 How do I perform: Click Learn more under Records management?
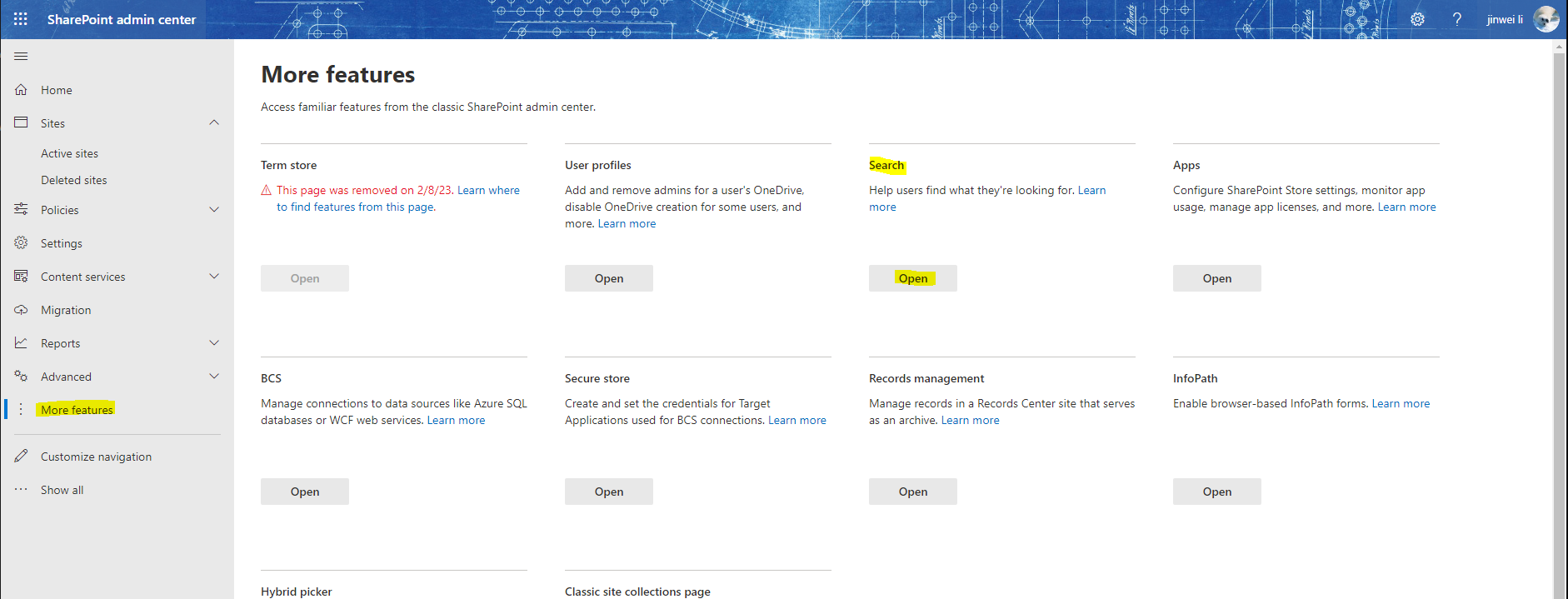click(970, 420)
